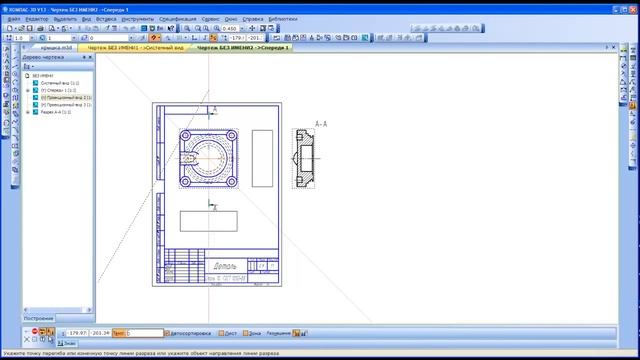Click the Save icon in toolbar
This screenshot has height=360, width=640.
pyautogui.click(x=29, y=28)
